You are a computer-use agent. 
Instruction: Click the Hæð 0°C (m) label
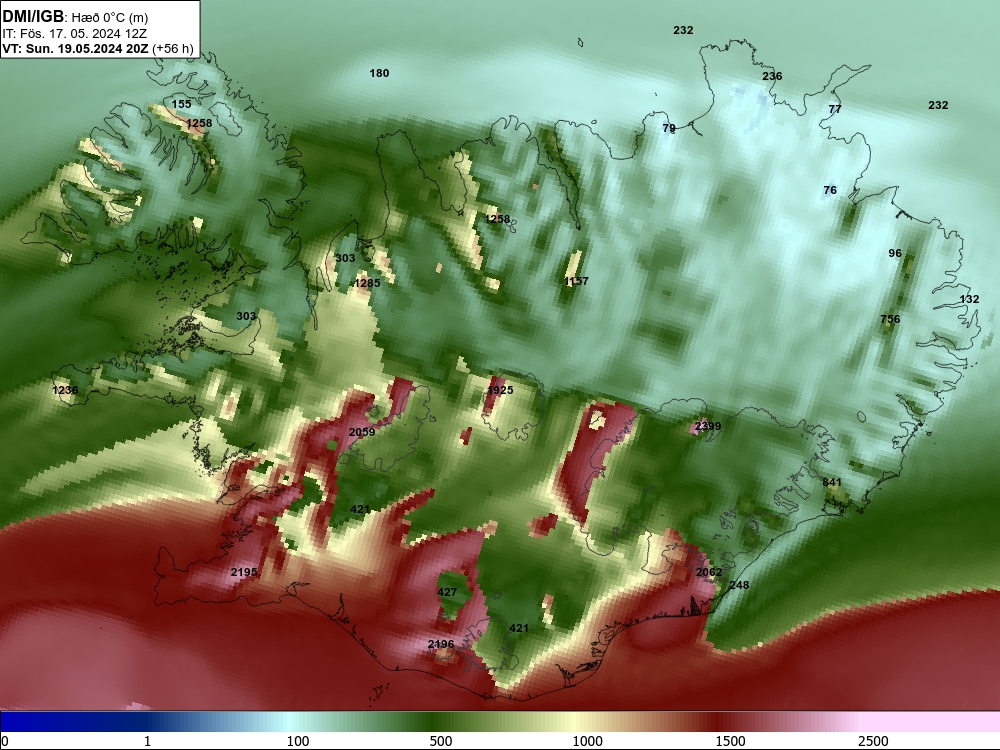click(x=110, y=17)
